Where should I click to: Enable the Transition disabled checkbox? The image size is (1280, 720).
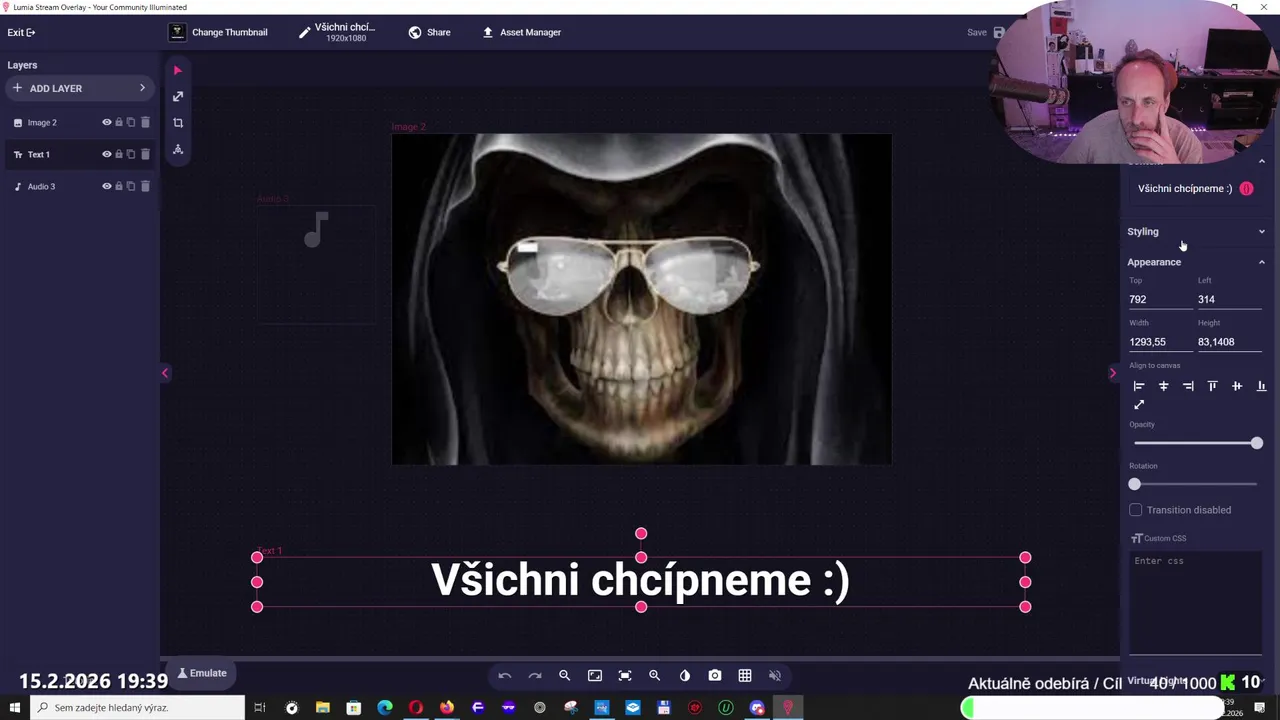[1136, 510]
